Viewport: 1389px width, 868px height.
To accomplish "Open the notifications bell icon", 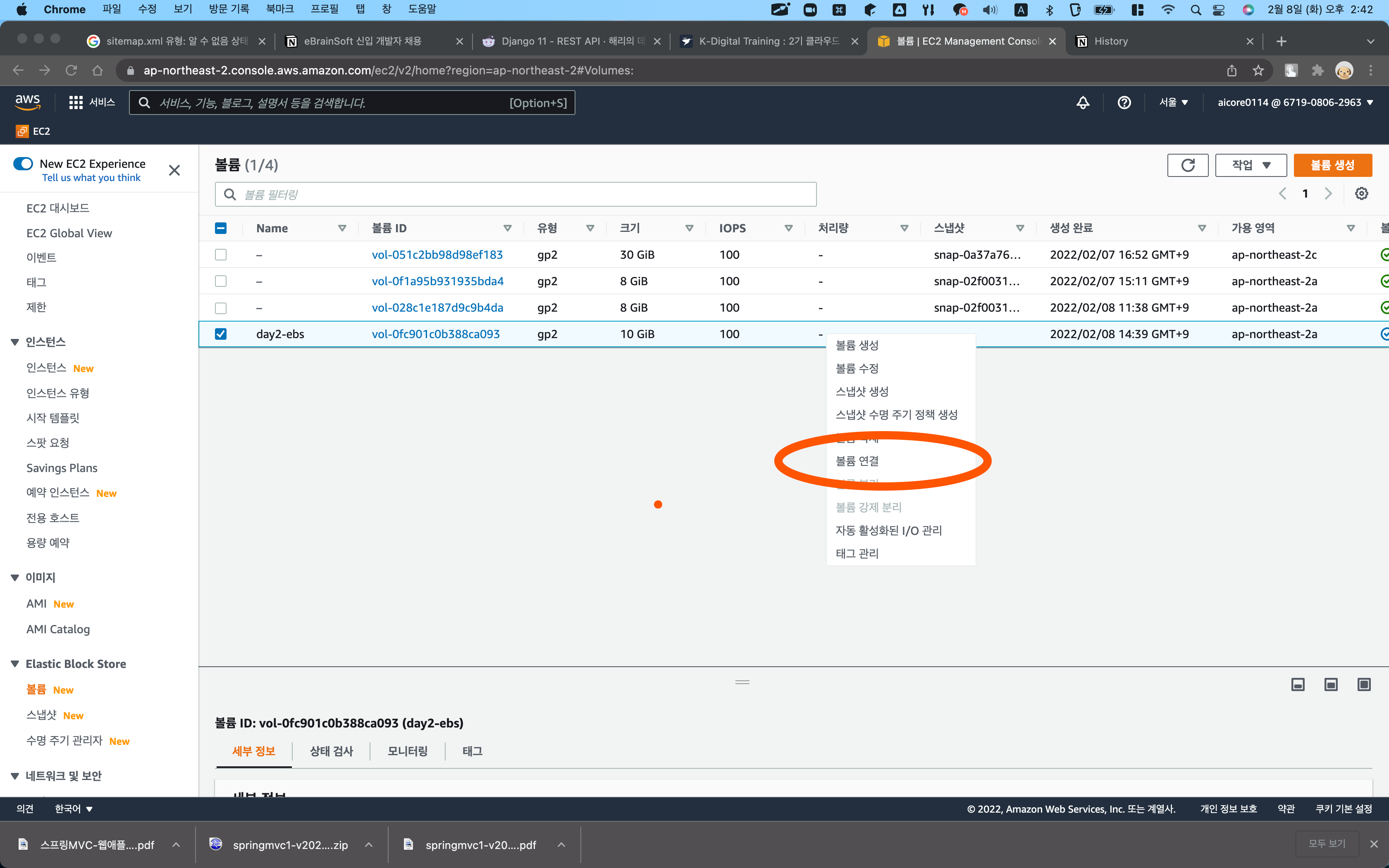I will pyautogui.click(x=1083, y=103).
